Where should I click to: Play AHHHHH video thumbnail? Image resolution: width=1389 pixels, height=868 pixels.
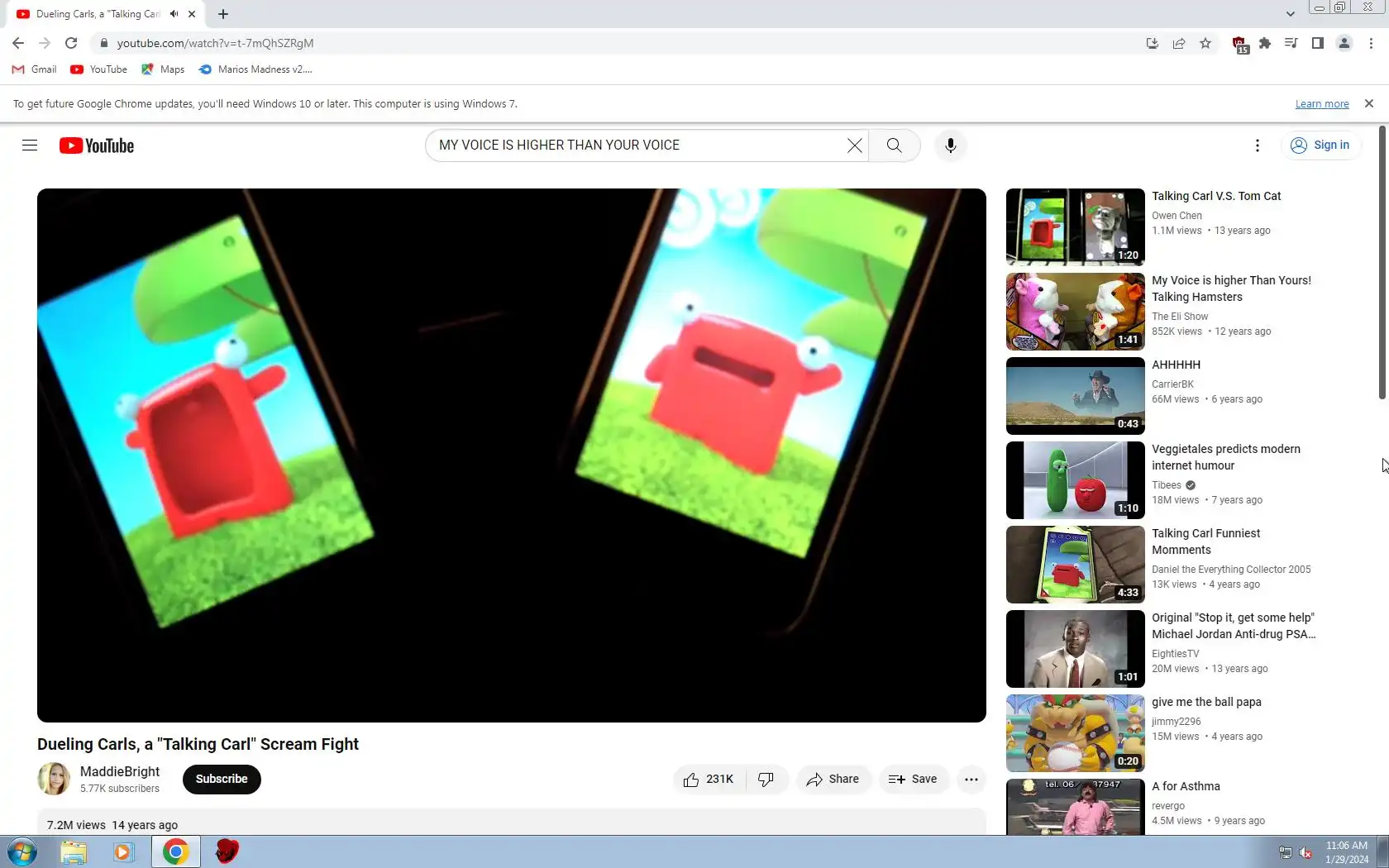point(1076,396)
